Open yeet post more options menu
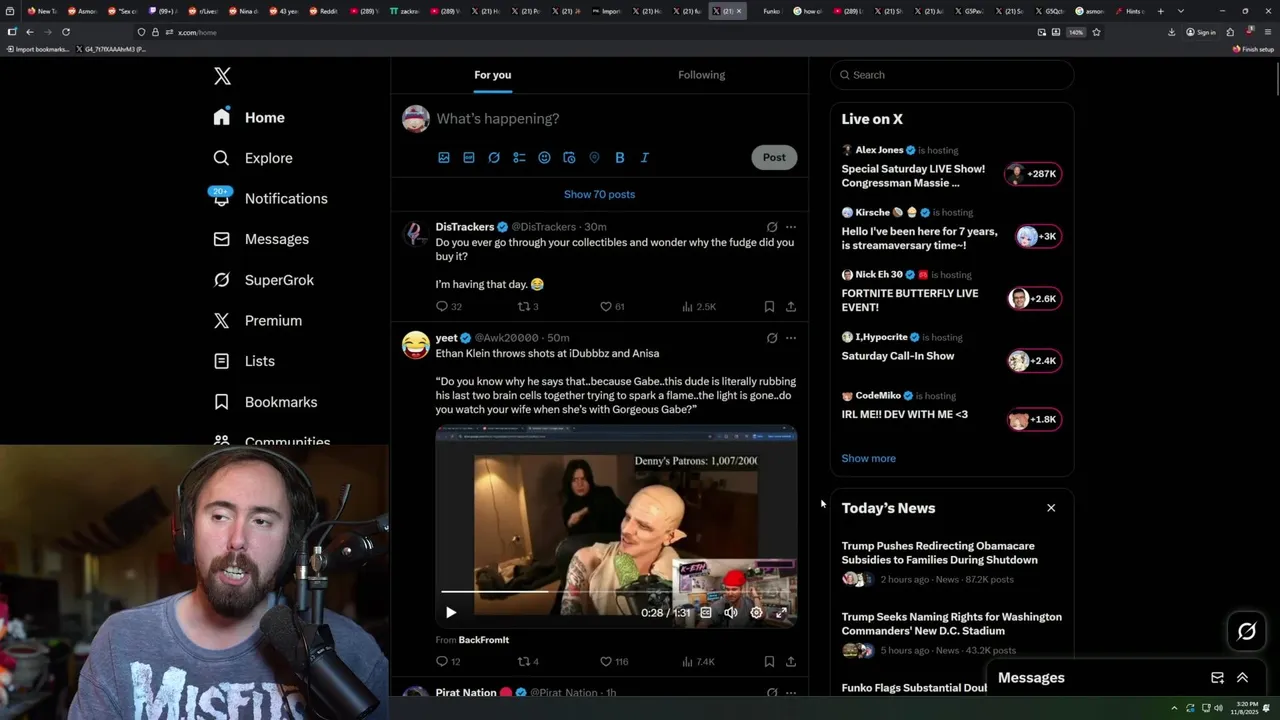 click(x=791, y=338)
